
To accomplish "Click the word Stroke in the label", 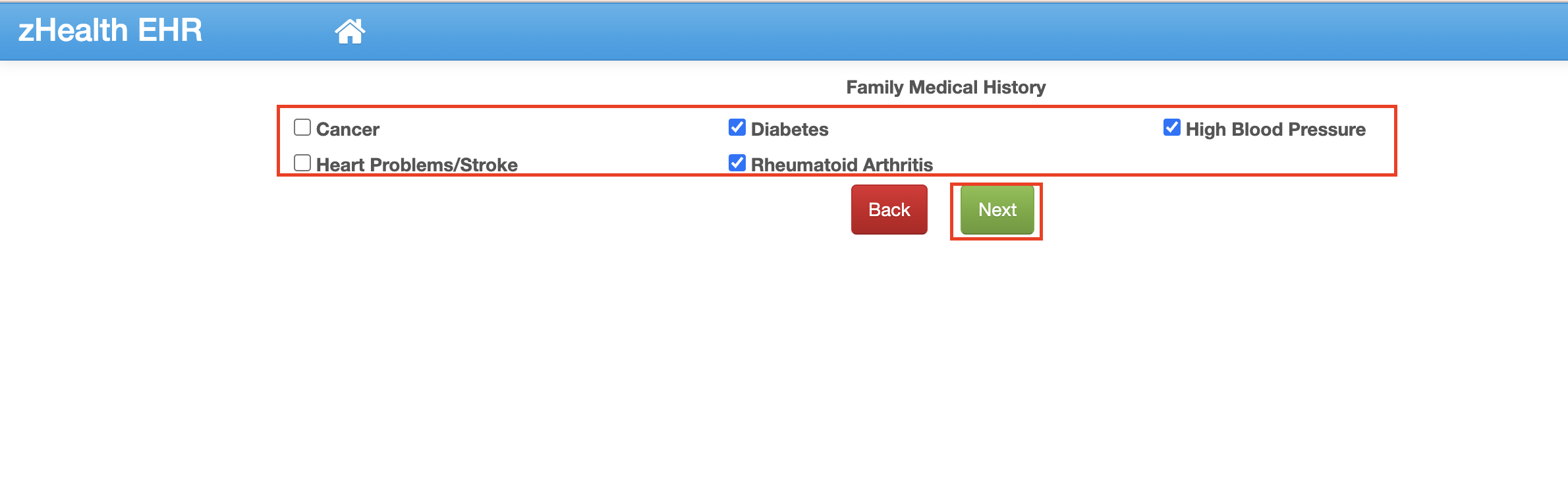I will coord(488,165).
